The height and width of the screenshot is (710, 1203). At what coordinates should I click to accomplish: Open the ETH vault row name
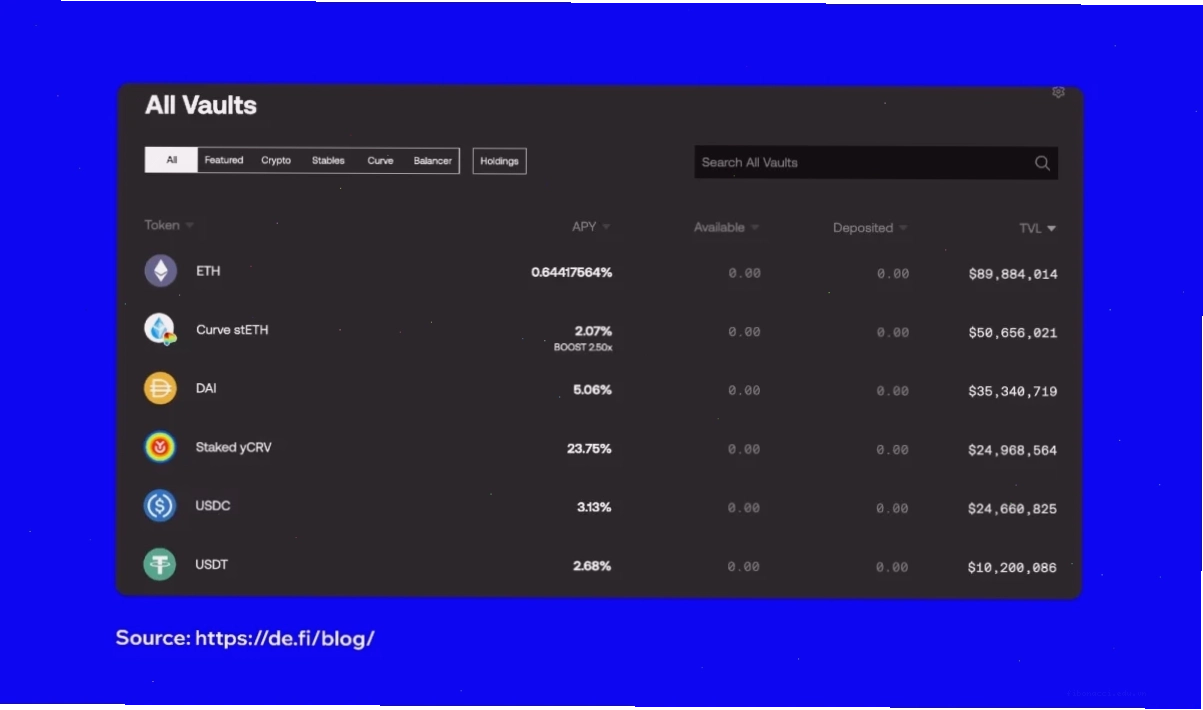[208, 271]
